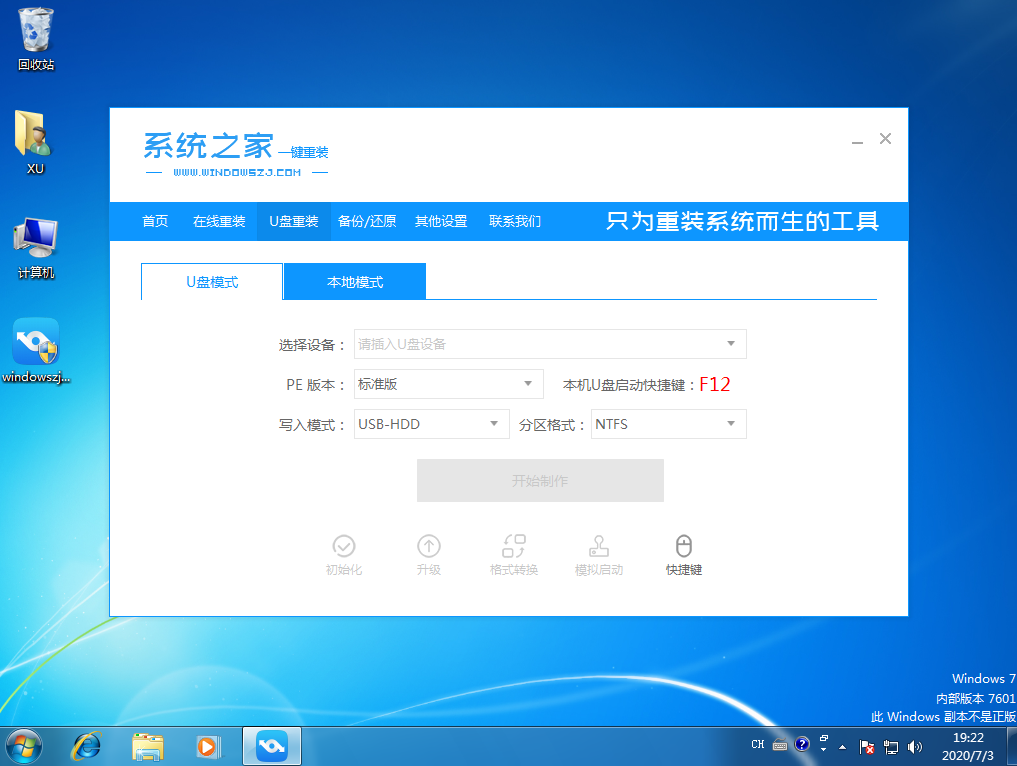Open the 备份/还原 menu item
Viewport: 1017px width, 766px height.
tap(367, 221)
